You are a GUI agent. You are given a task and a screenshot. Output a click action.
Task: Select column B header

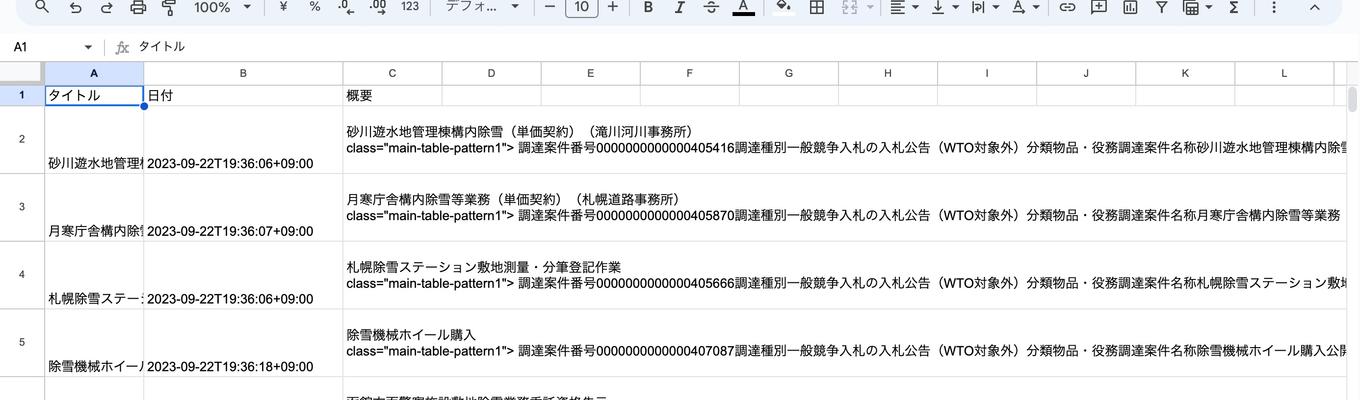click(x=243, y=73)
